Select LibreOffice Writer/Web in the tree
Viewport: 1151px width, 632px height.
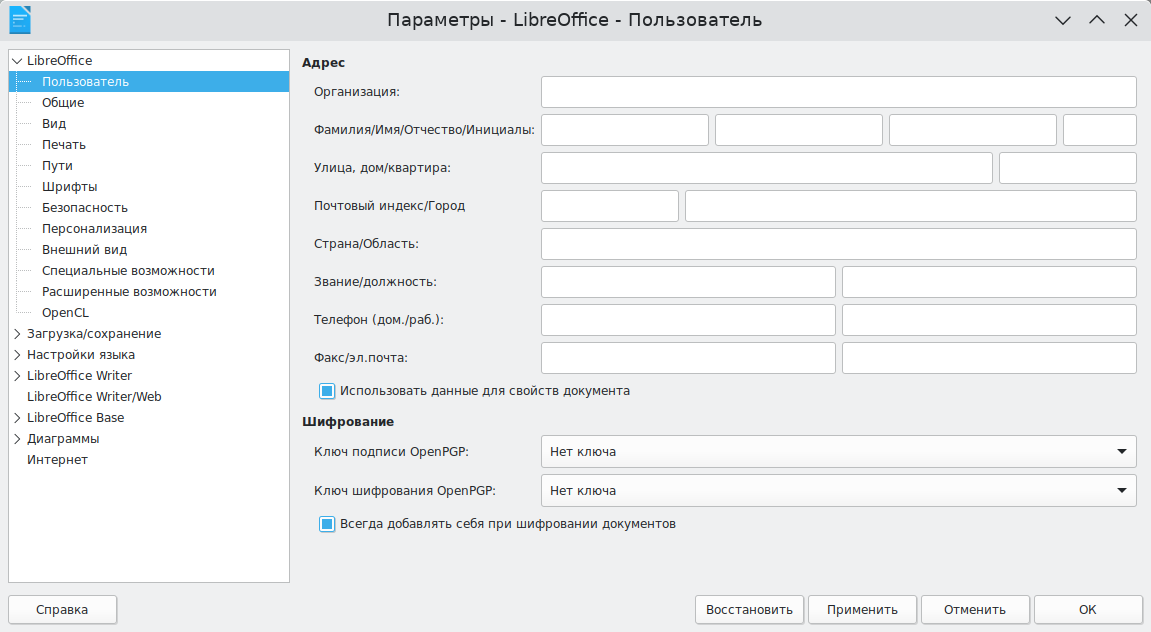click(94, 397)
